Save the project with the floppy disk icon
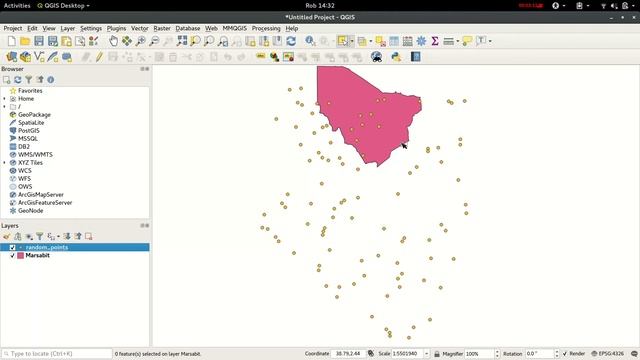 tap(39, 41)
